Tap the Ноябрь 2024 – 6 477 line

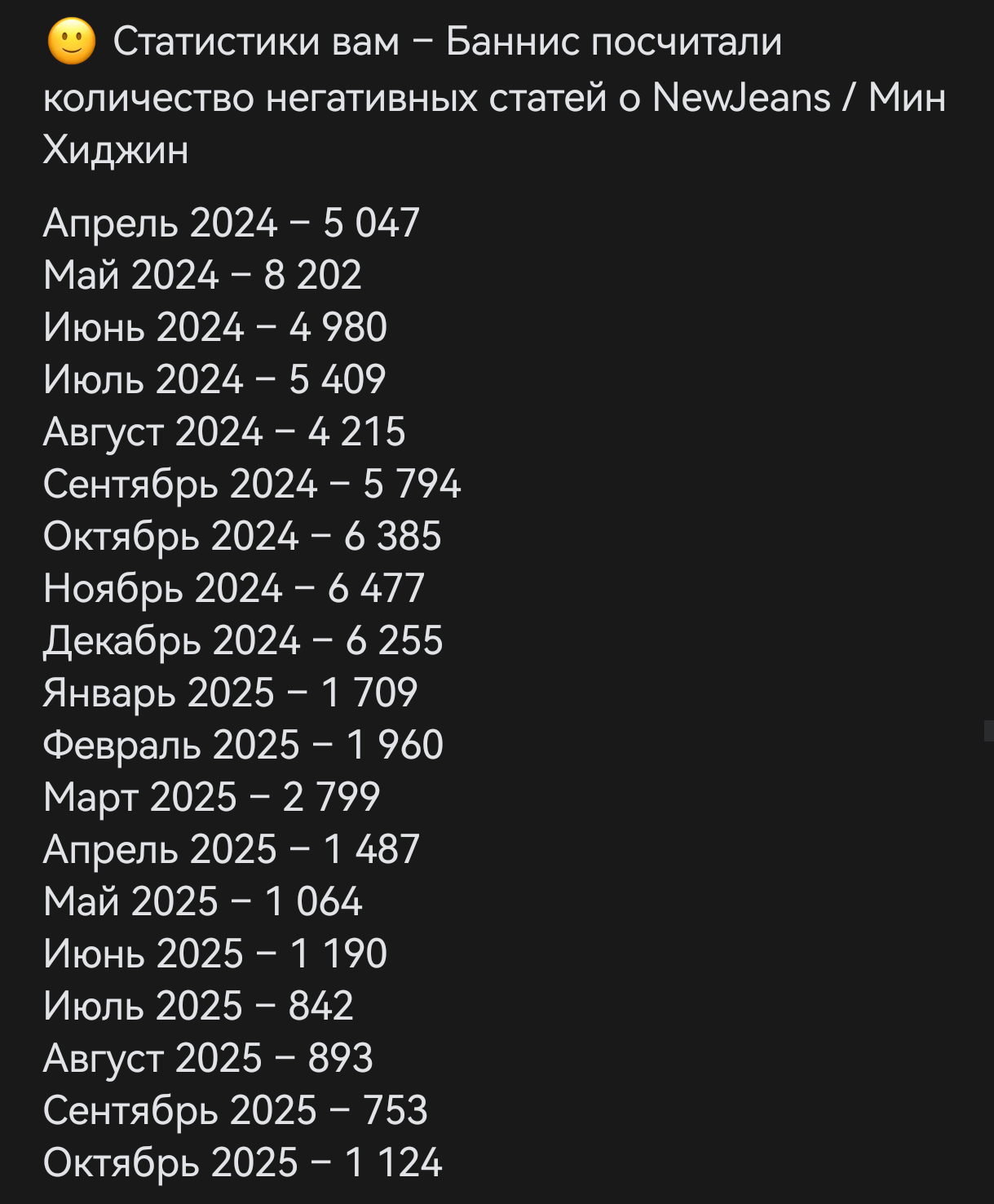tap(233, 588)
